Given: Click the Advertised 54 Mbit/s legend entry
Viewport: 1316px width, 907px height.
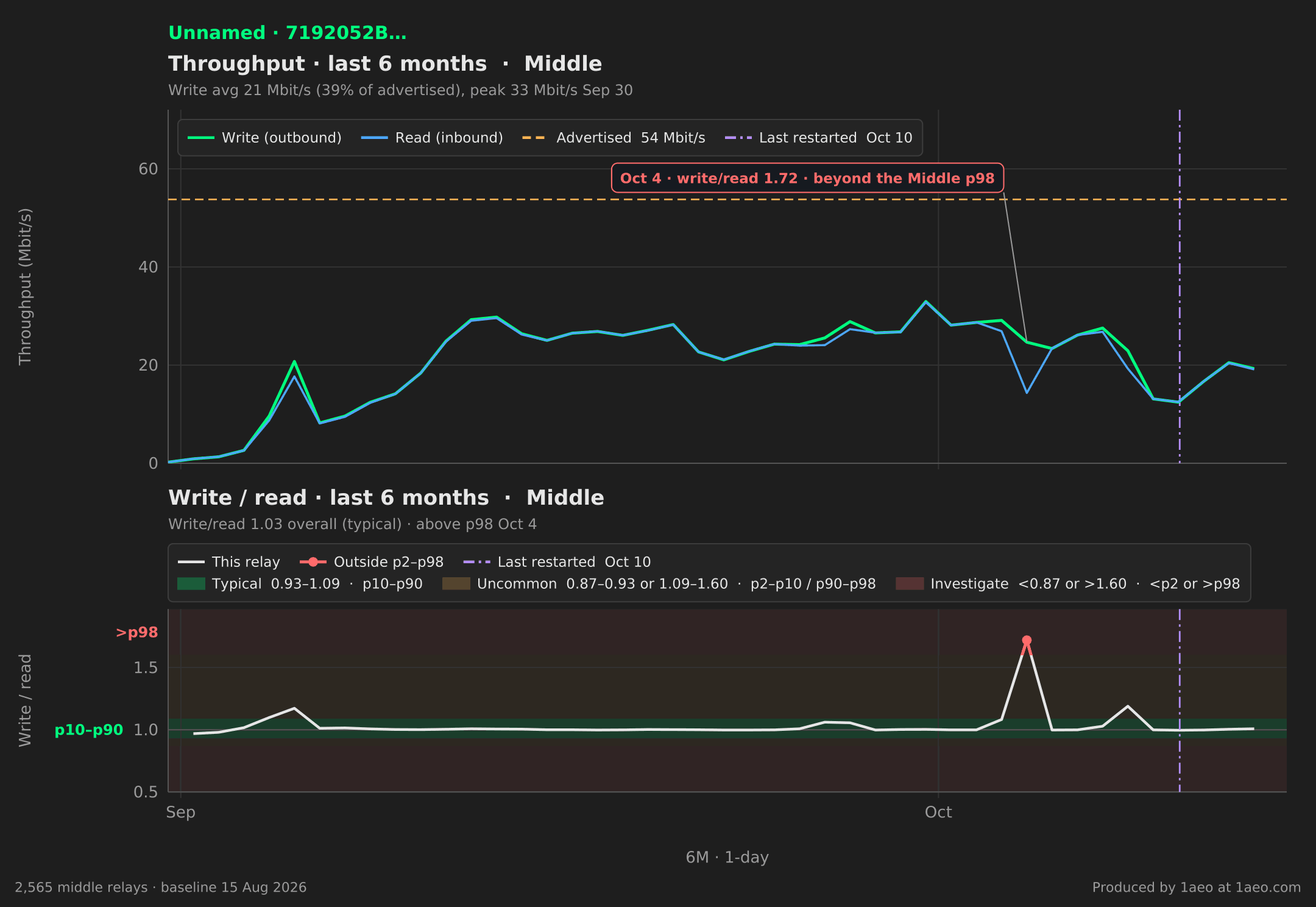Looking at the screenshot, I should coord(614,138).
